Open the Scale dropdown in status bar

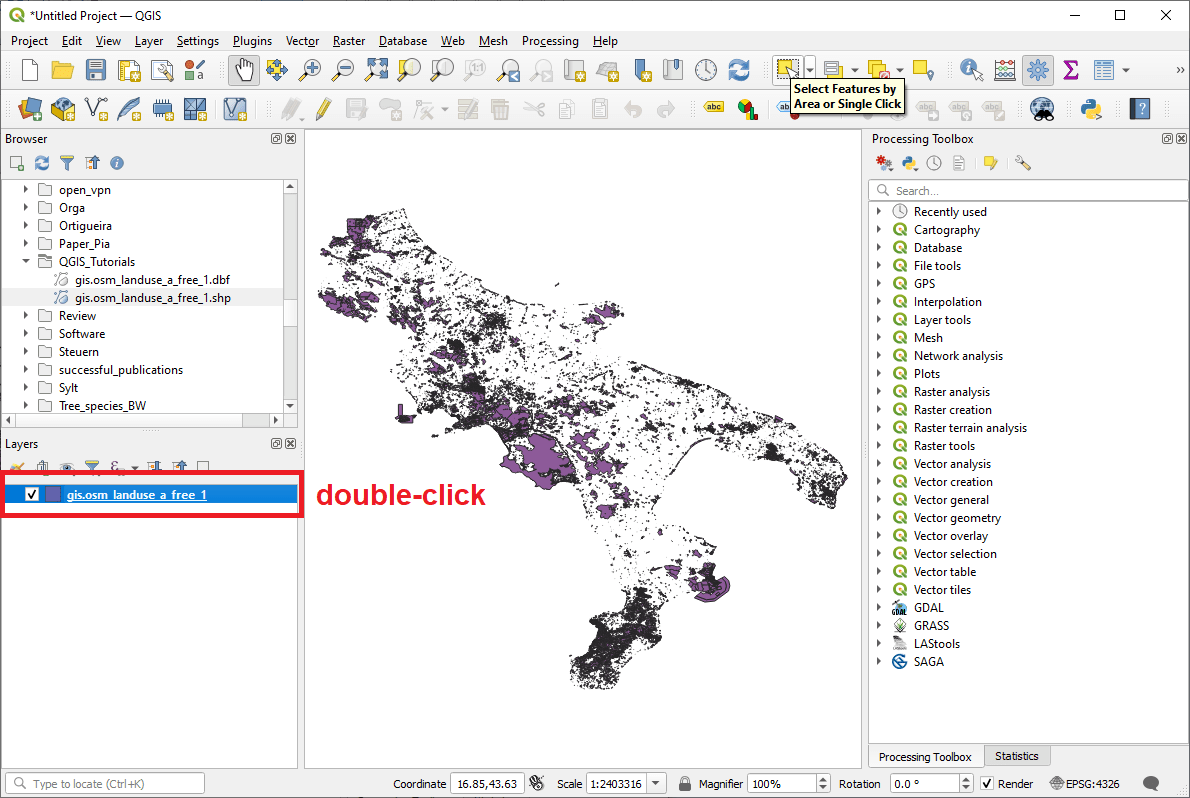[x=656, y=784]
